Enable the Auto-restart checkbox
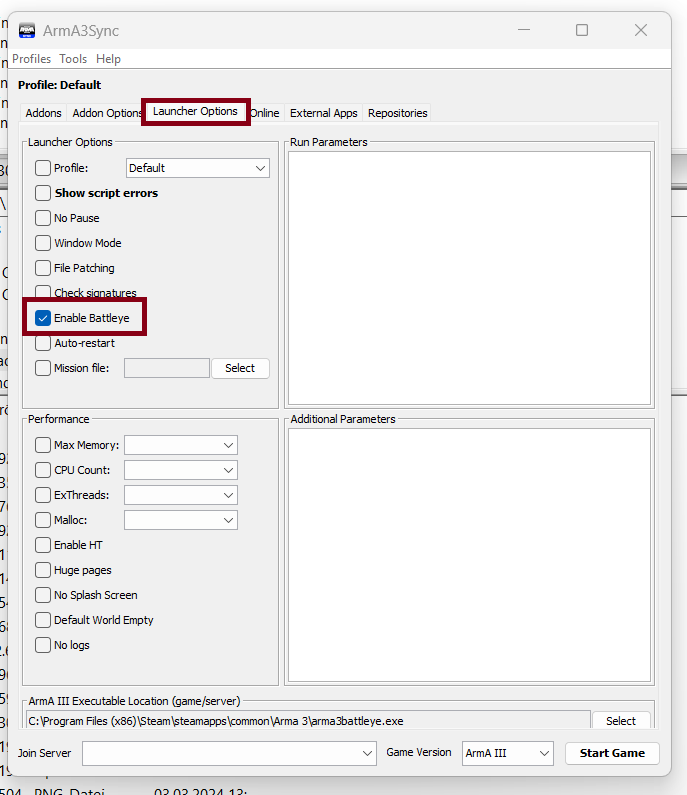The width and height of the screenshot is (687, 795). [43, 343]
